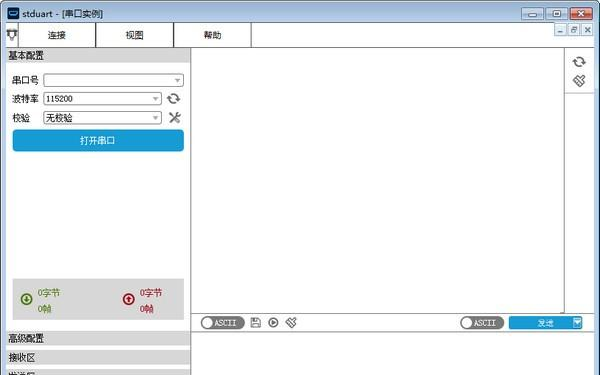Click refresh icon in right side panel
This screenshot has width=600, height=375.
click(579, 62)
